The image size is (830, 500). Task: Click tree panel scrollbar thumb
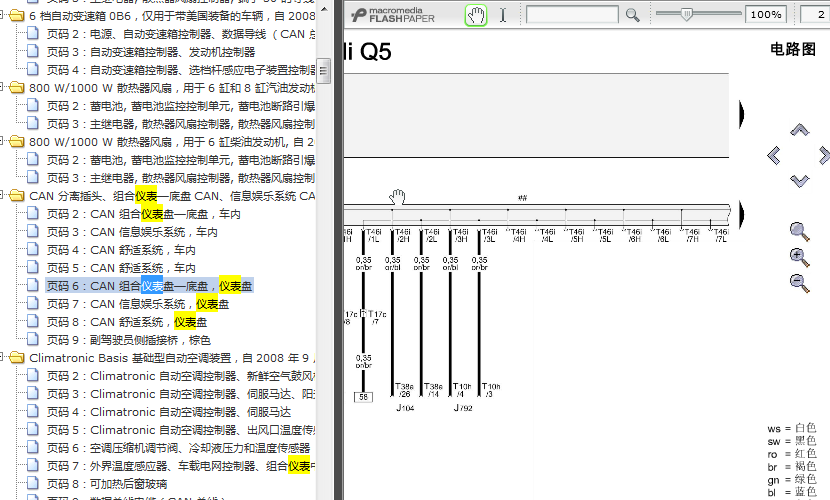tap(324, 70)
